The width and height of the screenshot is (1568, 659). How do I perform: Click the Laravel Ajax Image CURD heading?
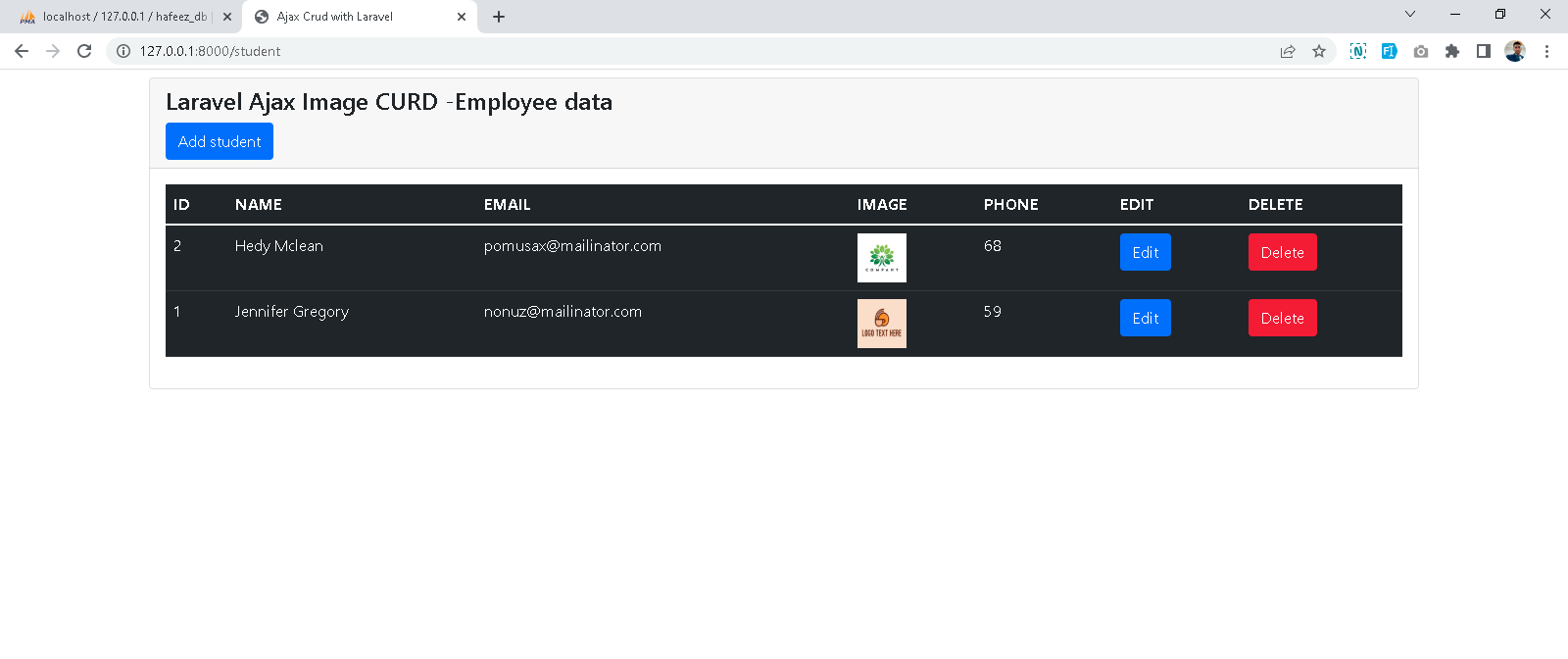point(389,102)
